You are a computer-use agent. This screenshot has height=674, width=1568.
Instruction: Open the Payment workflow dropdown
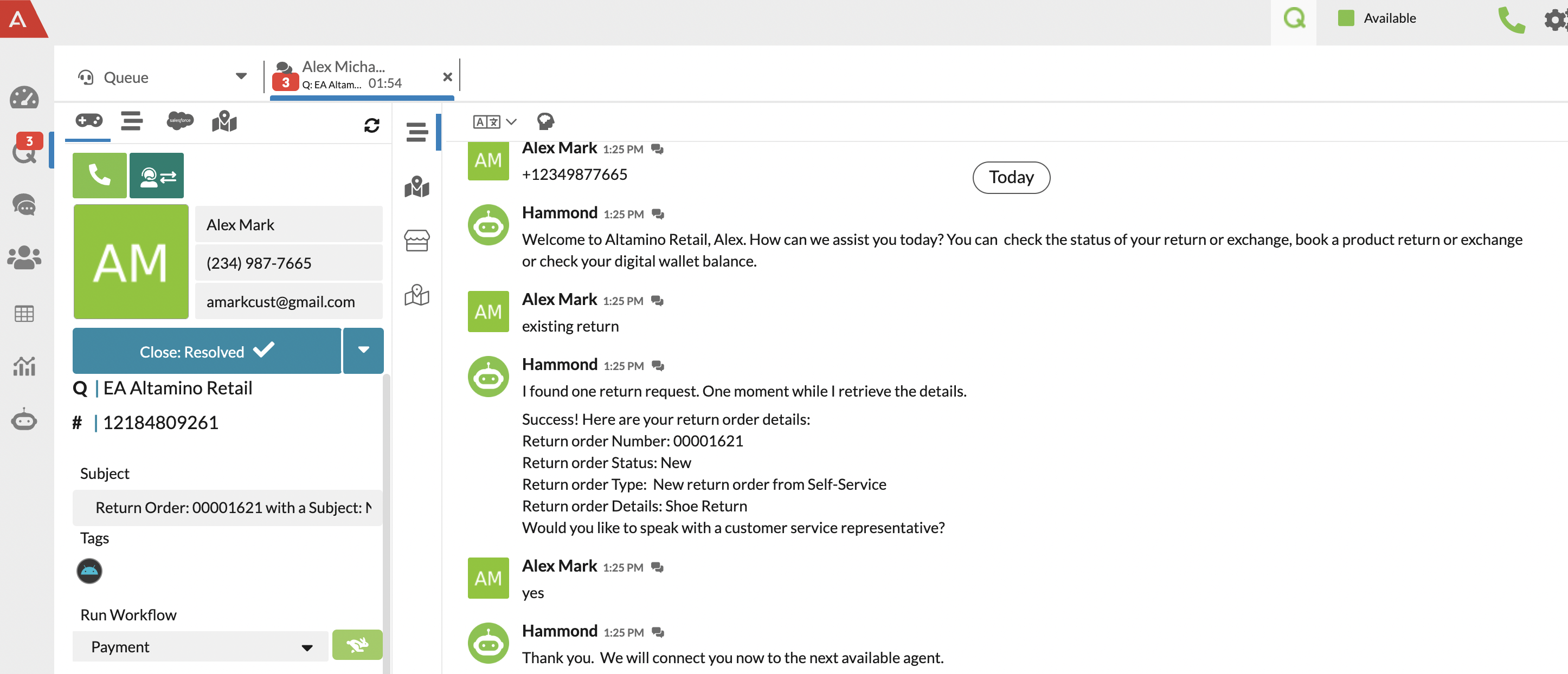pyautogui.click(x=201, y=646)
